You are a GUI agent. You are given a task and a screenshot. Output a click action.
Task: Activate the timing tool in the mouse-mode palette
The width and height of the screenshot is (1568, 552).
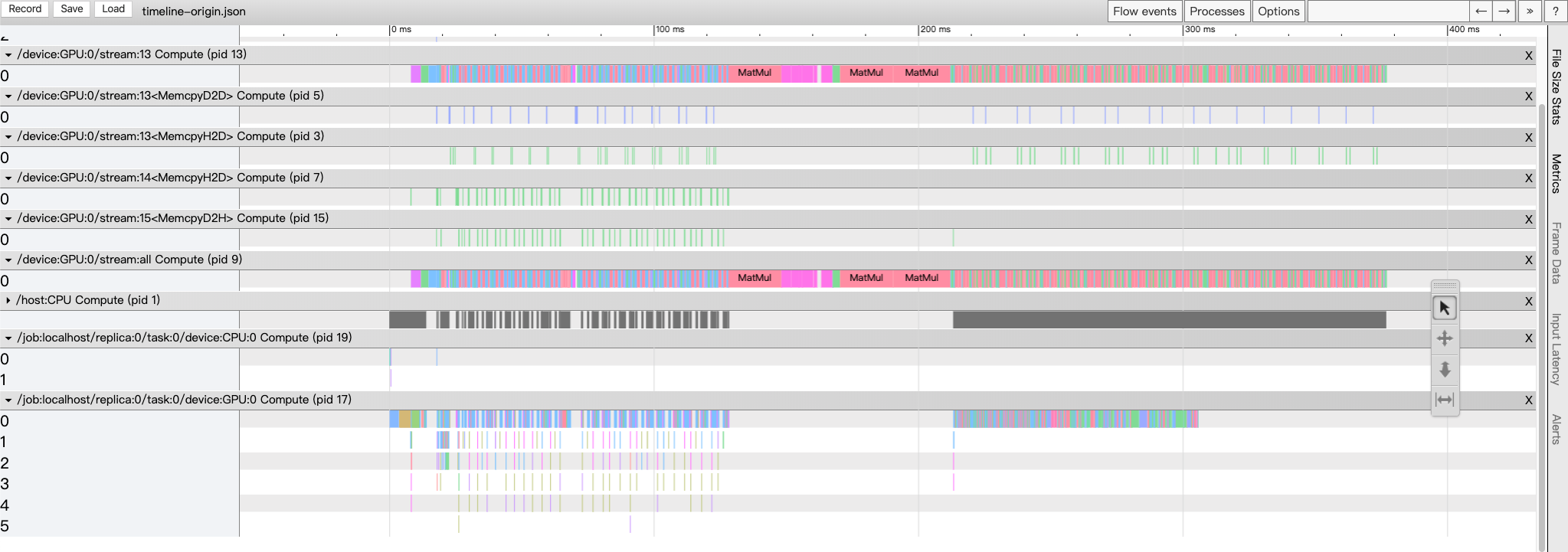[x=1445, y=400]
